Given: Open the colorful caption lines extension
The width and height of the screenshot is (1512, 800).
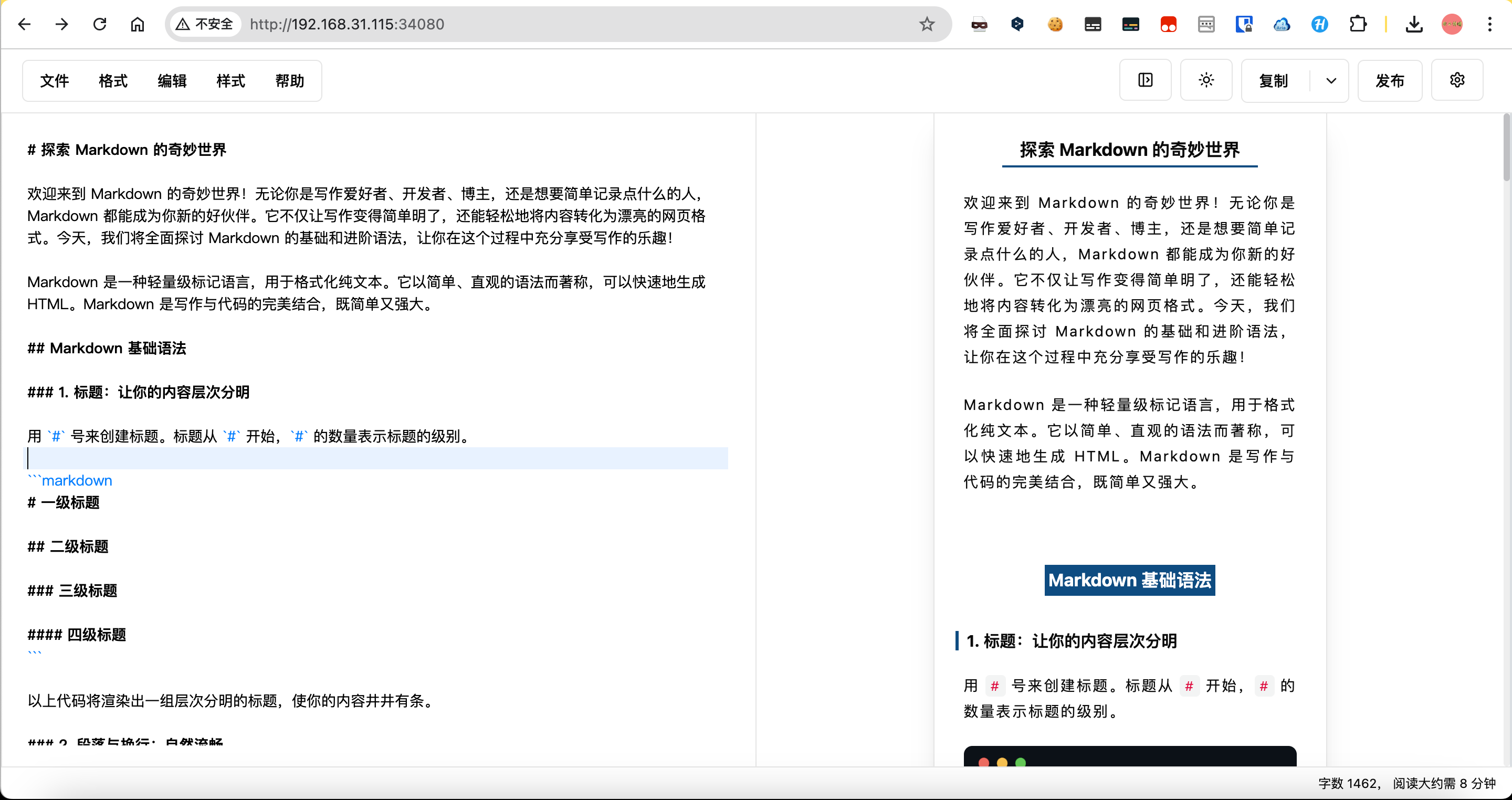Looking at the screenshot, I should tap(1130, 24).
